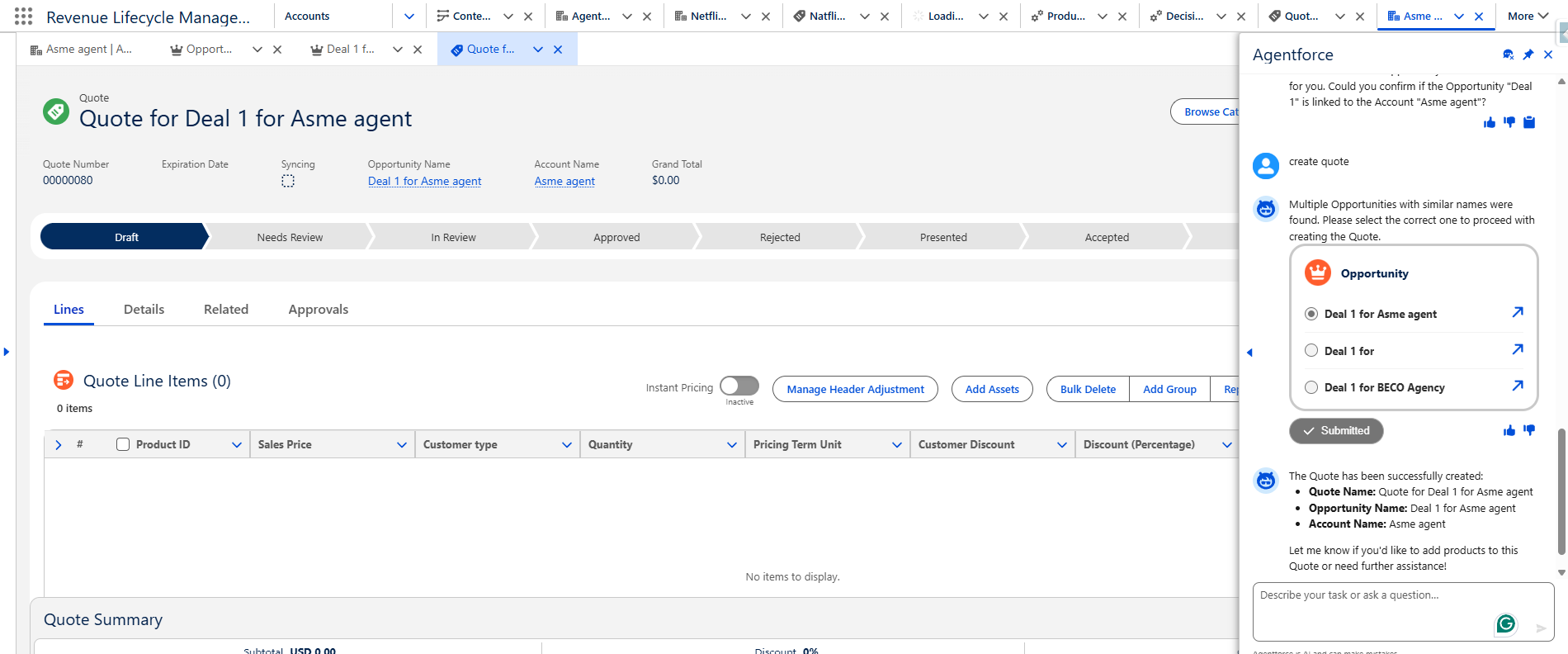The image size is (1568, 654).
Task: Switch to the Related tab
Action: point(226,309)
